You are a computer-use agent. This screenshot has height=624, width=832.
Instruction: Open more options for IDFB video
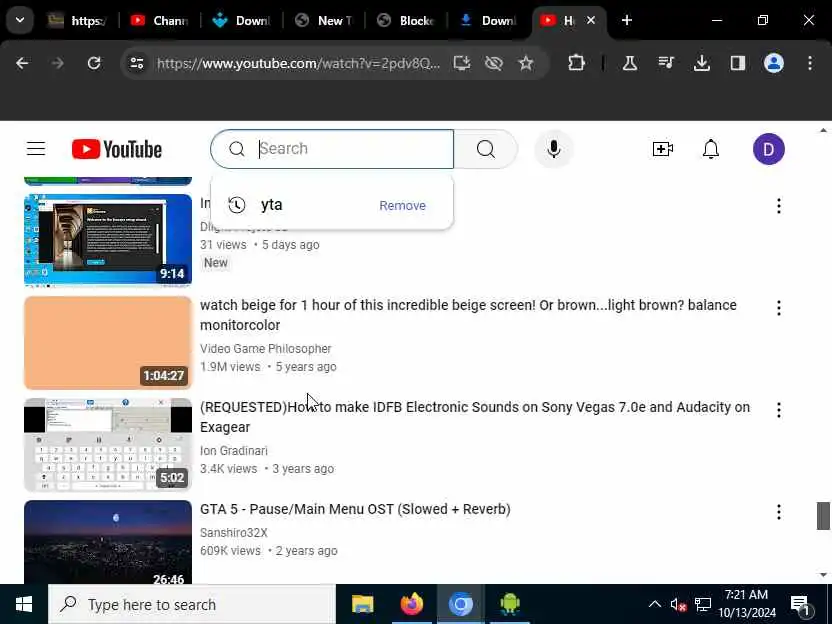pyautogui.click(x=778, y=410)
